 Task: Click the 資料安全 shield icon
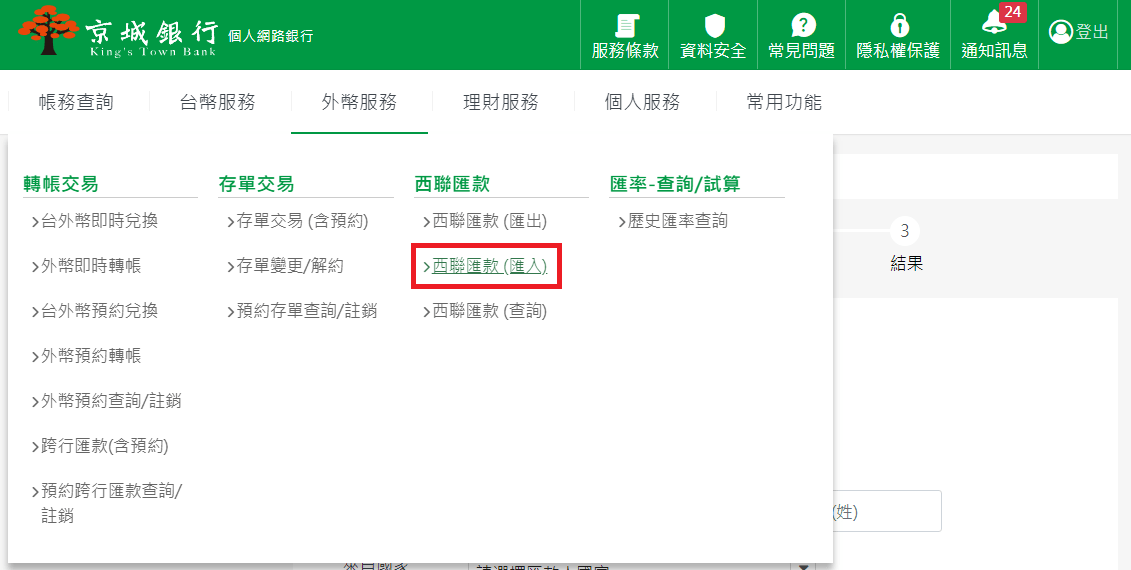click(713, 25)
